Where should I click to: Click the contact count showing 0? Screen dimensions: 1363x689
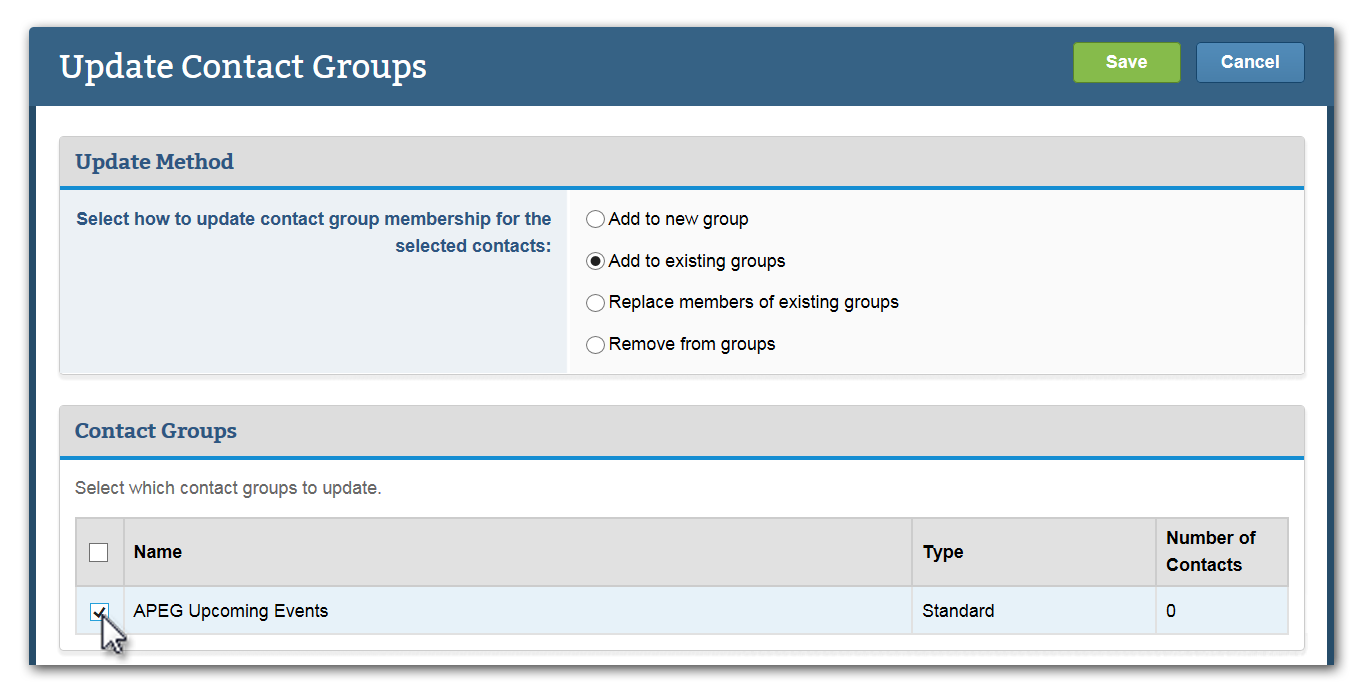coord(1170,610)
